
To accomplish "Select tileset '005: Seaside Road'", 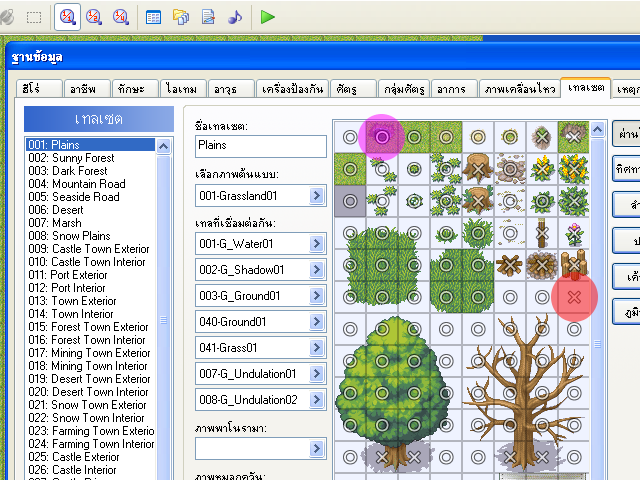I will pos(90,197).
